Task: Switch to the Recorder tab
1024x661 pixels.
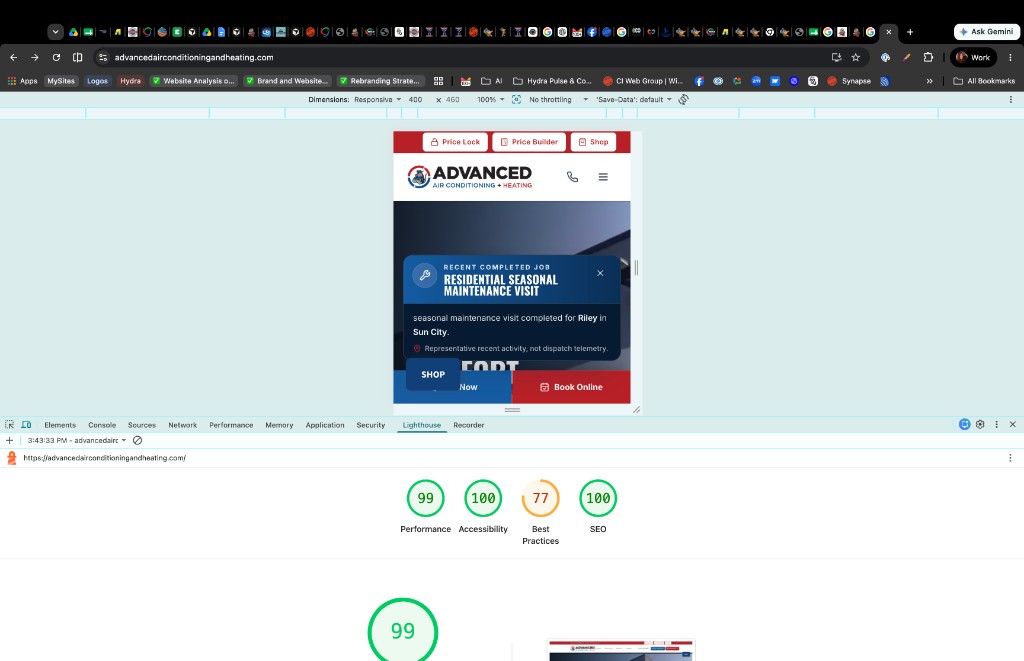Action: click(x=469, y=425)
